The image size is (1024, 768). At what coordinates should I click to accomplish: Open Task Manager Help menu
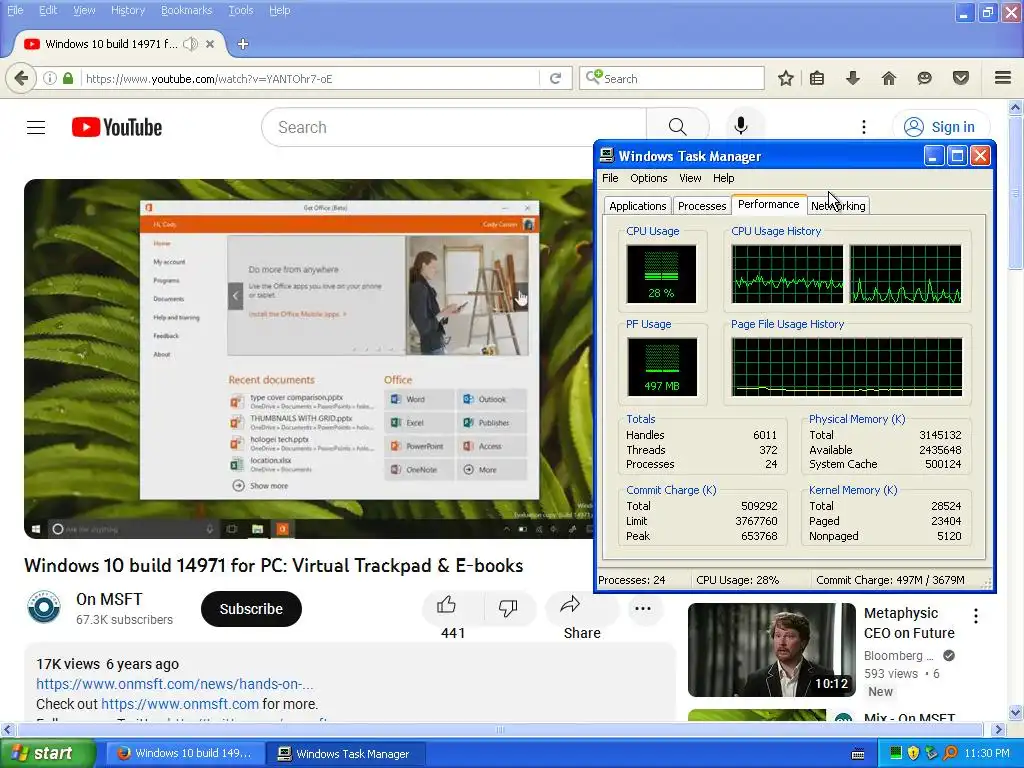[724, 178]
